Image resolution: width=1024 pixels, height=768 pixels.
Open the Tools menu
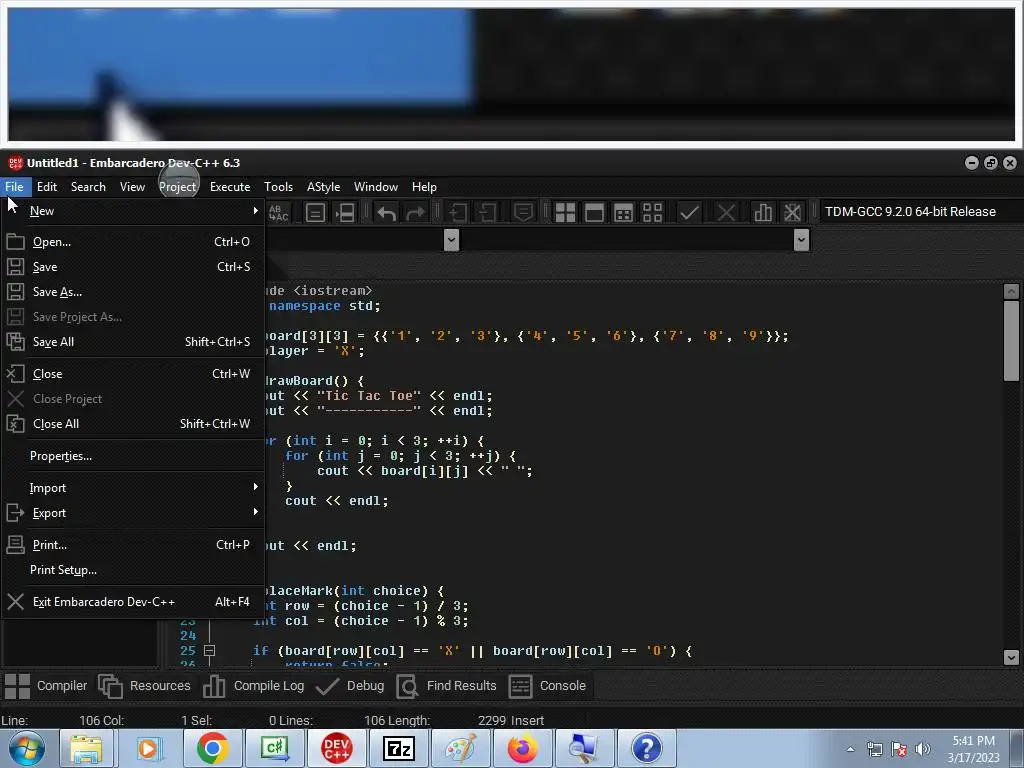(278, 187)
